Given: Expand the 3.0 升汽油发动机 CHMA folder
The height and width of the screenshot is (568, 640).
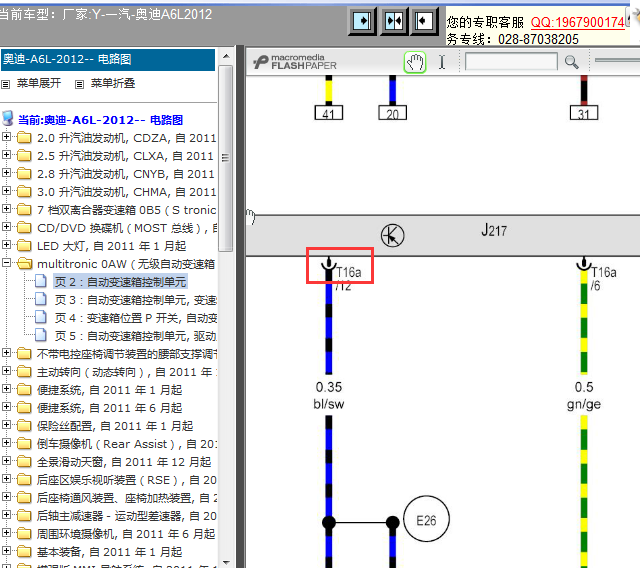Looking at the screenshot, I should (6, 191).
